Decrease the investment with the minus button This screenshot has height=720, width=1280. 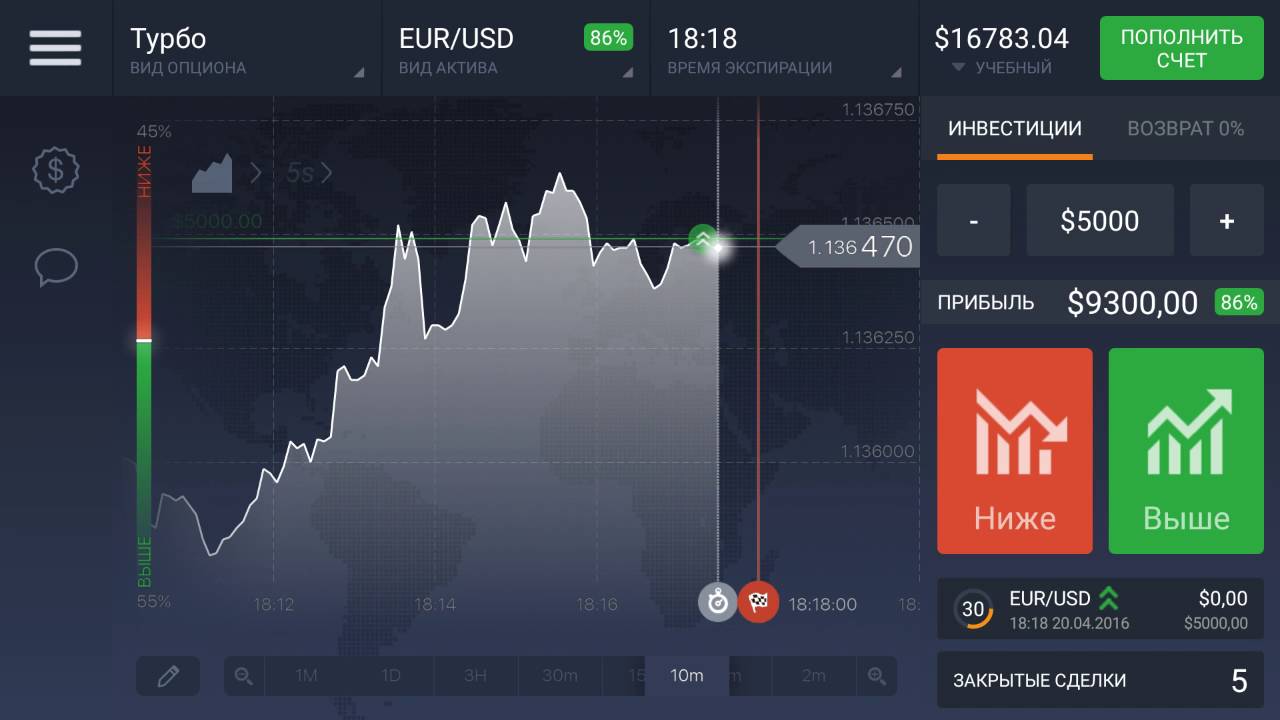click(x=974, y=221)
